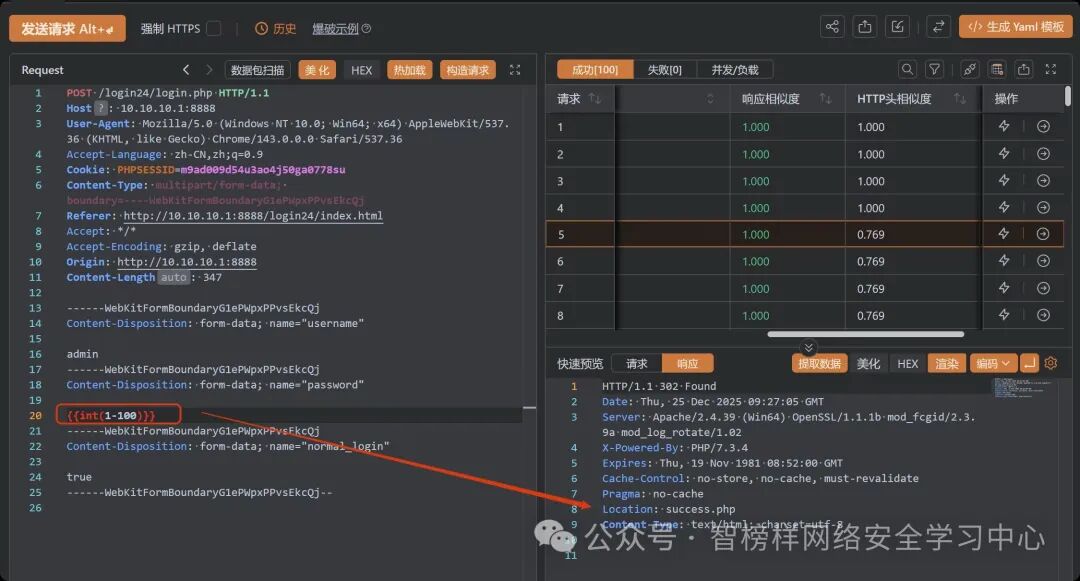Open the funnel filter icon above the results table
This screenshot has height=581, width=1080.
pos(935,70)
